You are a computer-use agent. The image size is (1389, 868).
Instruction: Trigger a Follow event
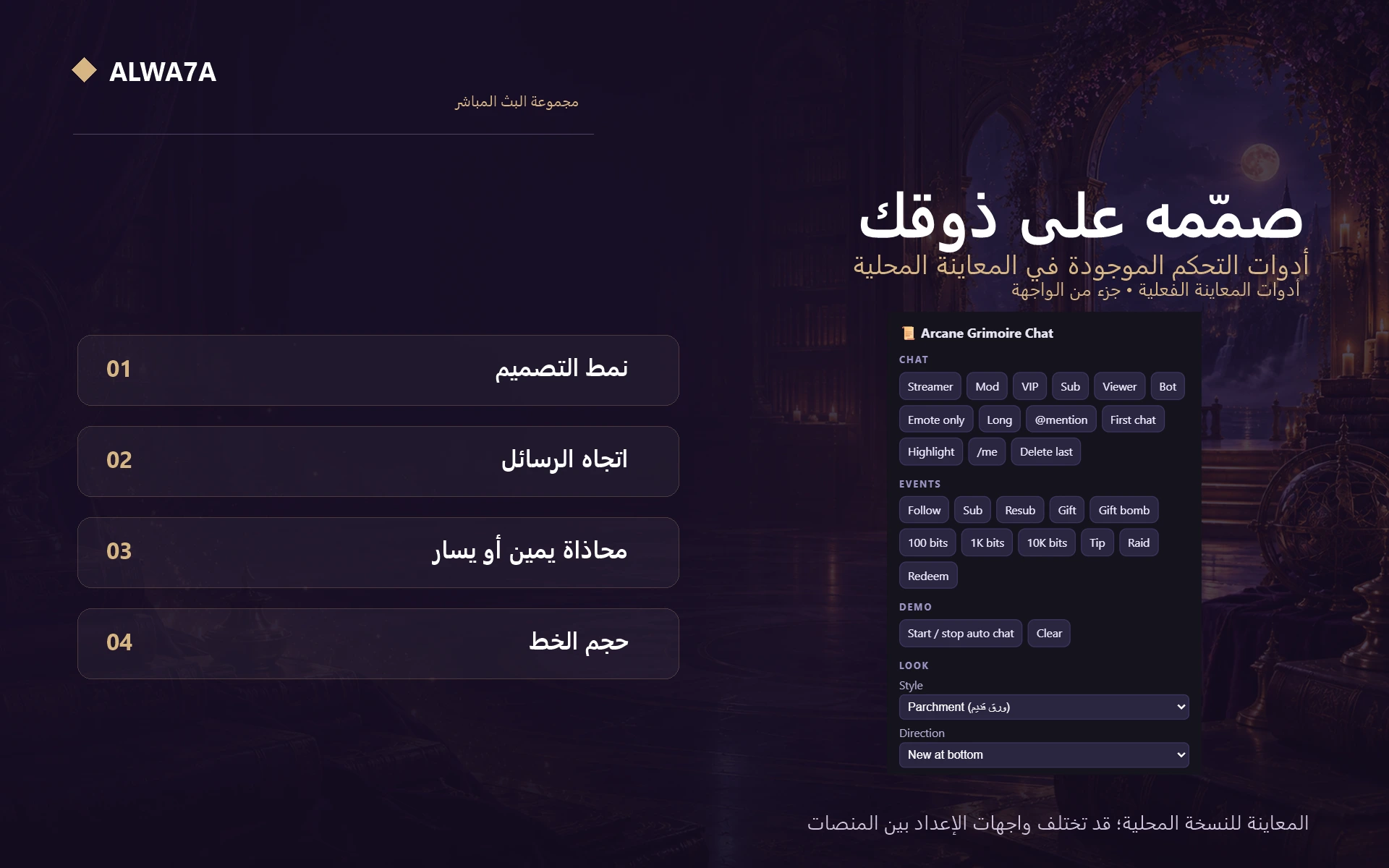click(x=925, y=510)
